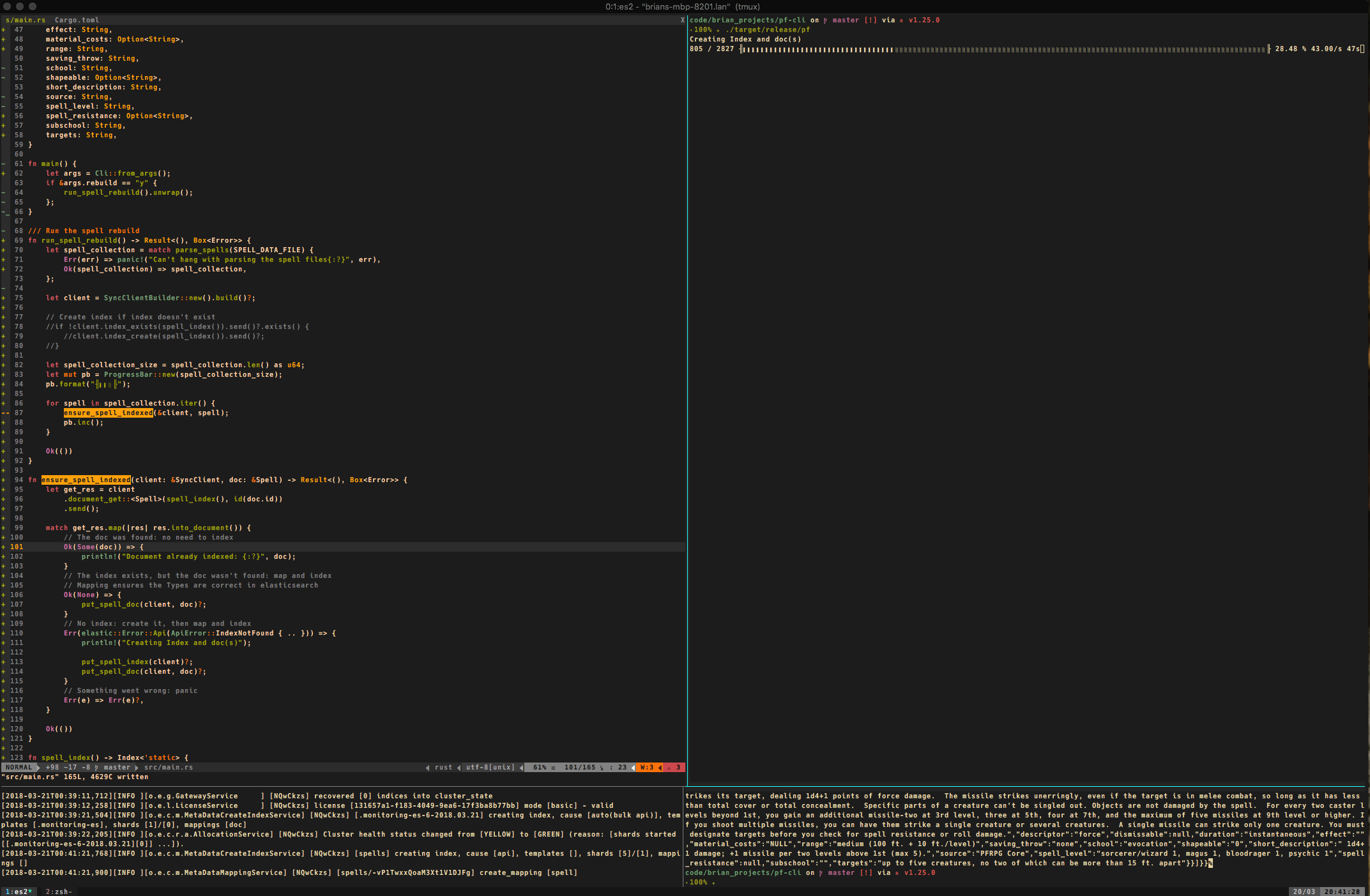Screen dimensions: 1370x896
Task: Click the 805 / 2827 progress bar
Action: [x=712, y=48]
